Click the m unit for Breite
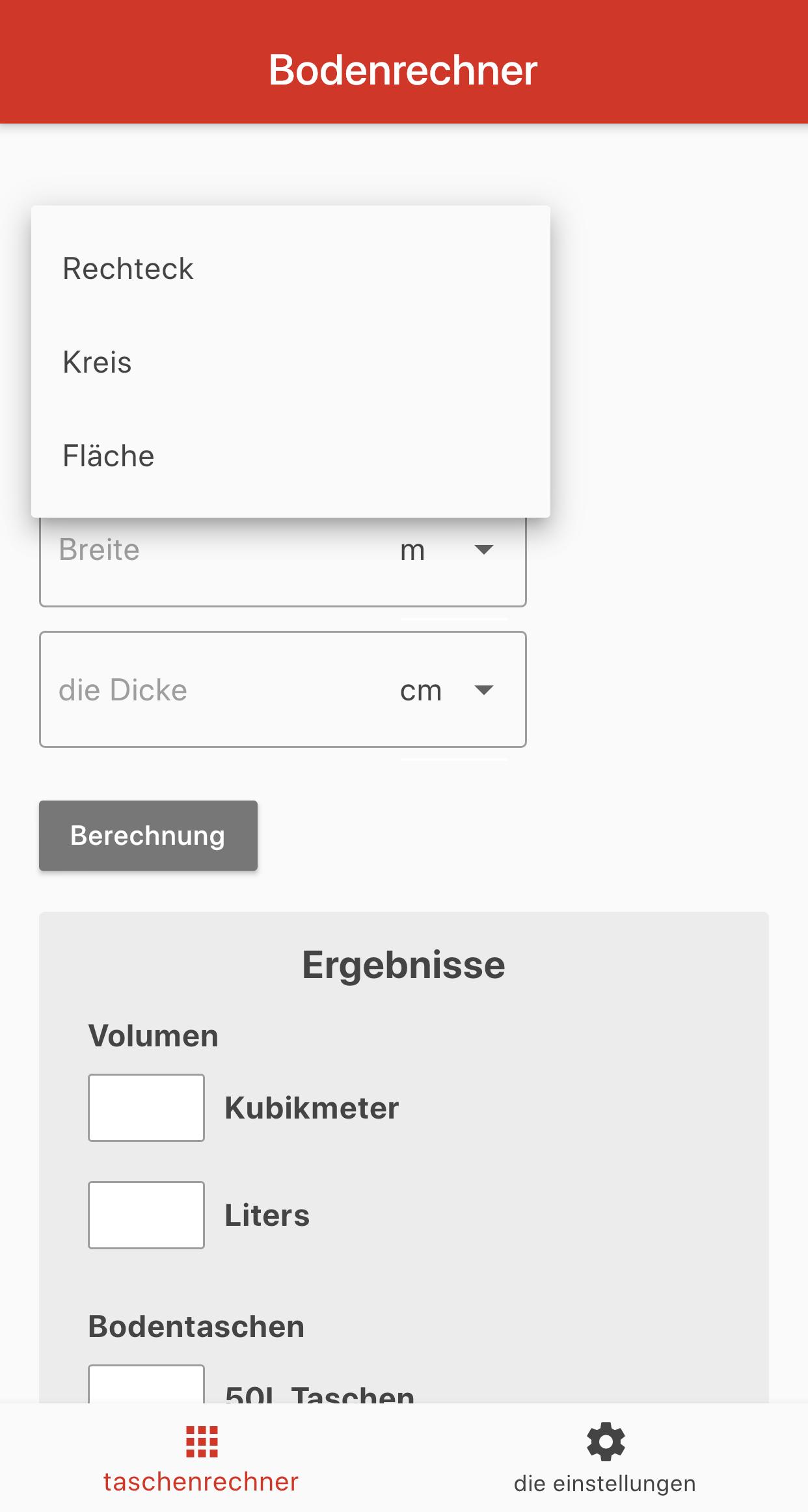The image size is (808, 1512). 412,551
